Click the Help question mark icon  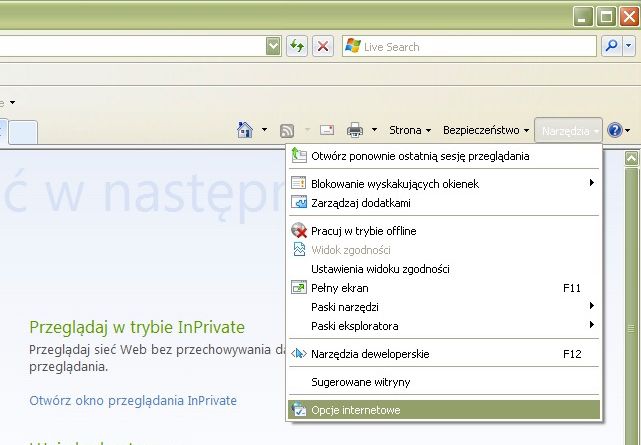pos(615,130)
